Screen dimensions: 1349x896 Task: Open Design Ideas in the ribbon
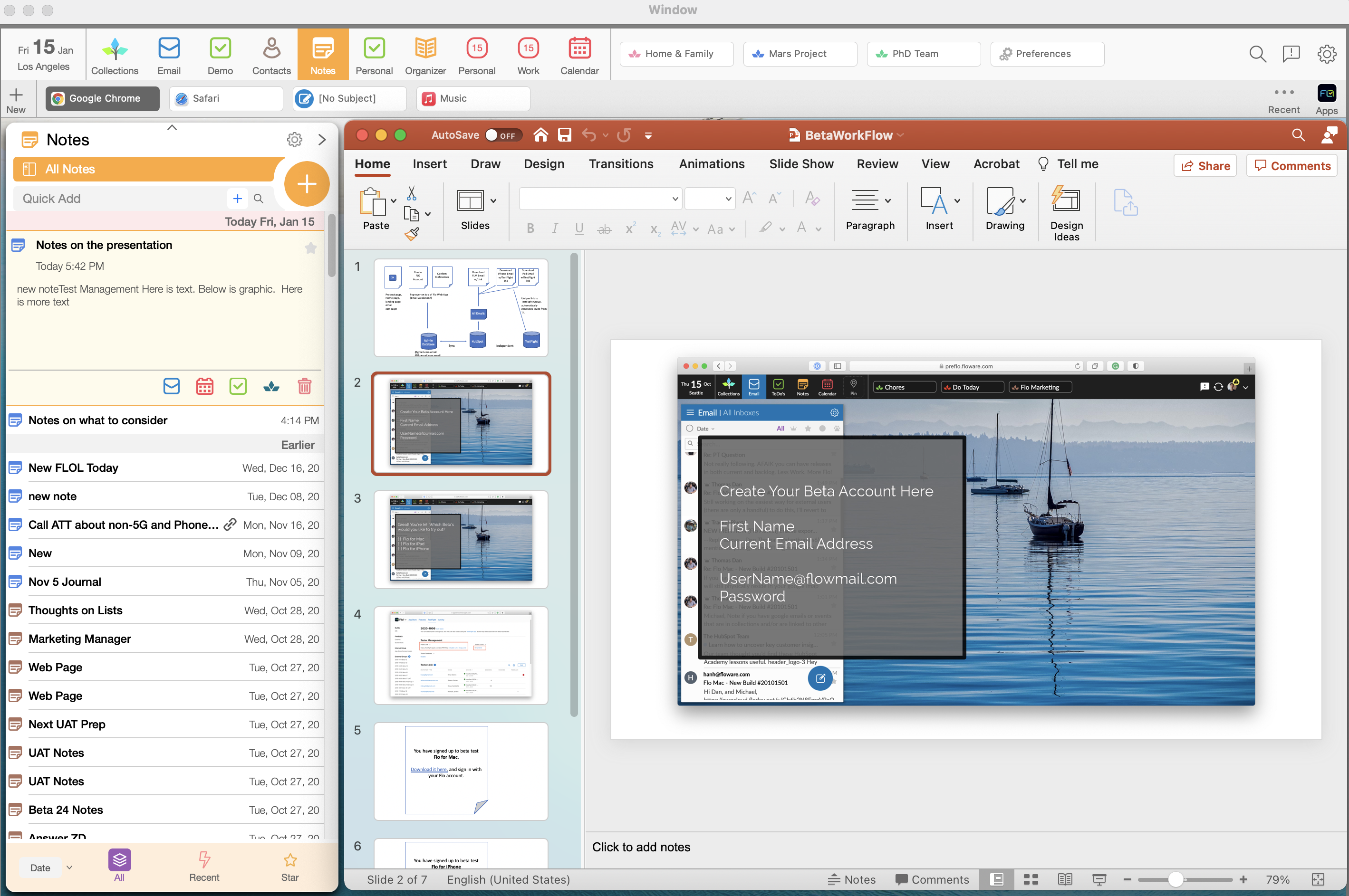1066,214
